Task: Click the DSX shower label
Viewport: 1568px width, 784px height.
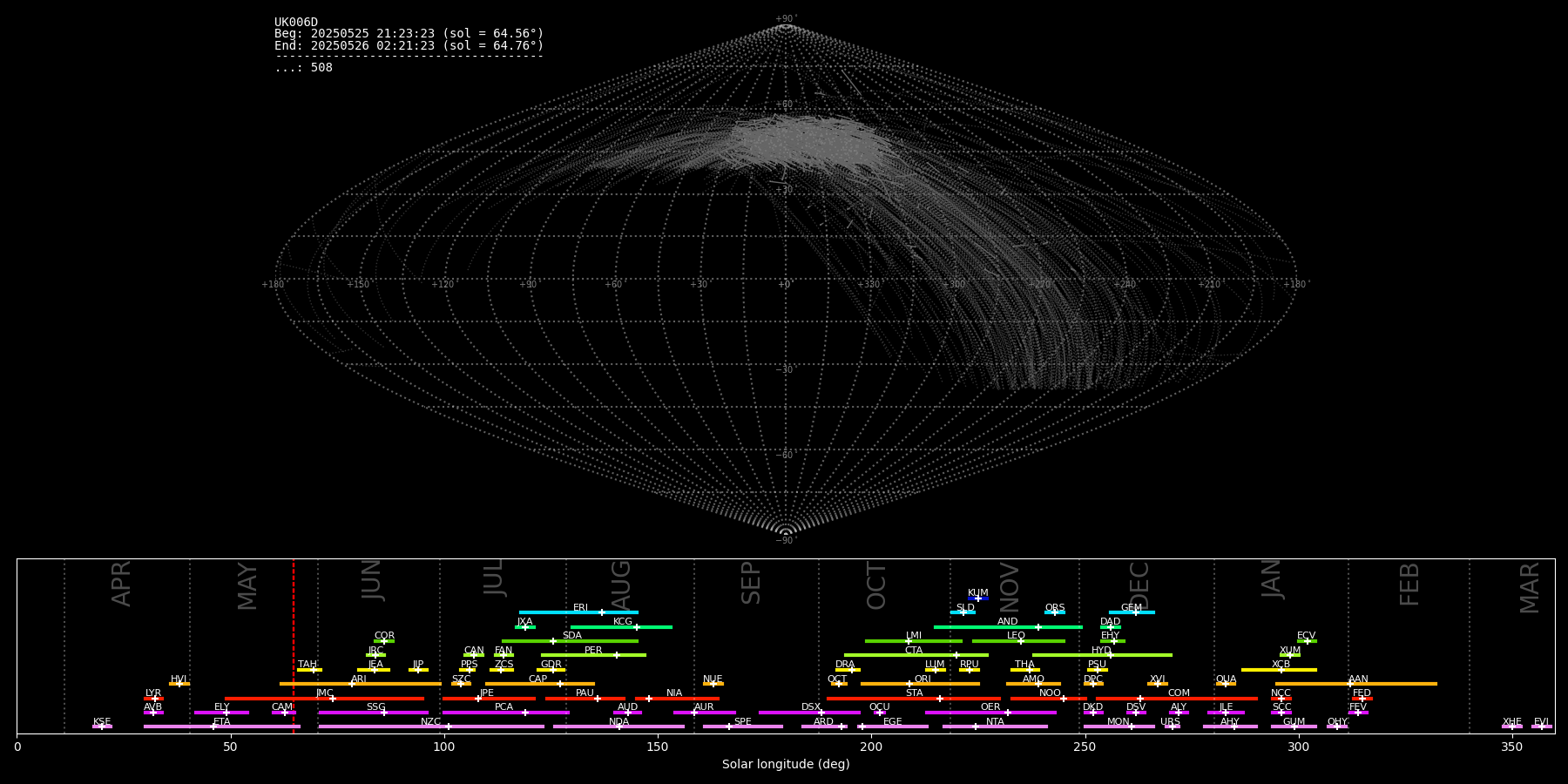Action: 811,707
